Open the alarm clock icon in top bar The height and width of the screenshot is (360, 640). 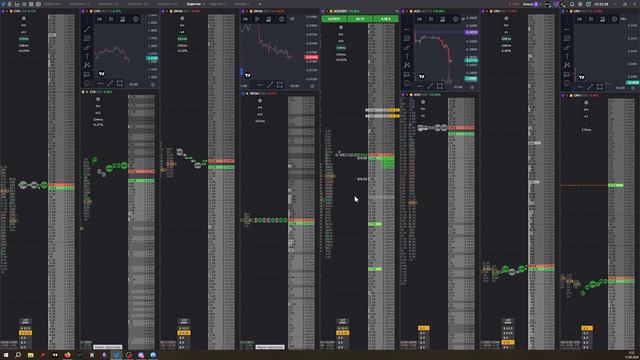tap(588, 4)
